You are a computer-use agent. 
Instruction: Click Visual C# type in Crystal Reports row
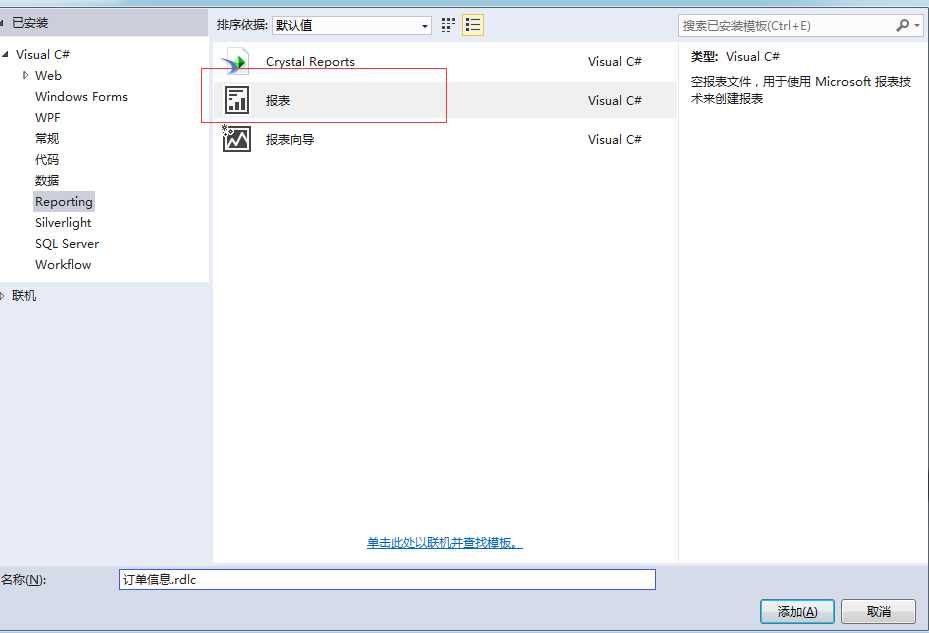(614, 62)
